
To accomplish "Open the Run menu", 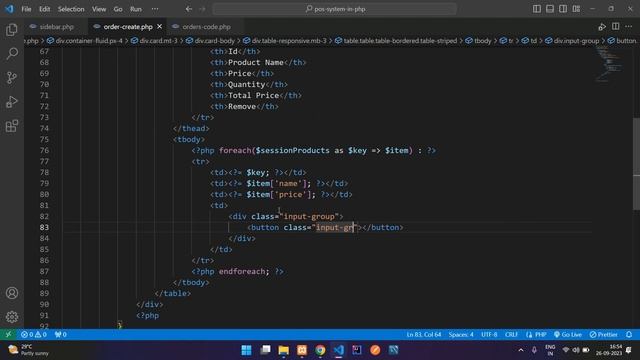I will (x=136, y=9).
